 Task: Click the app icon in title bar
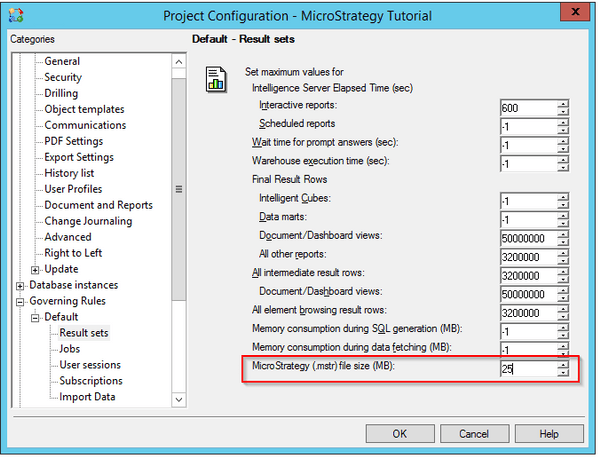point(14,15)
